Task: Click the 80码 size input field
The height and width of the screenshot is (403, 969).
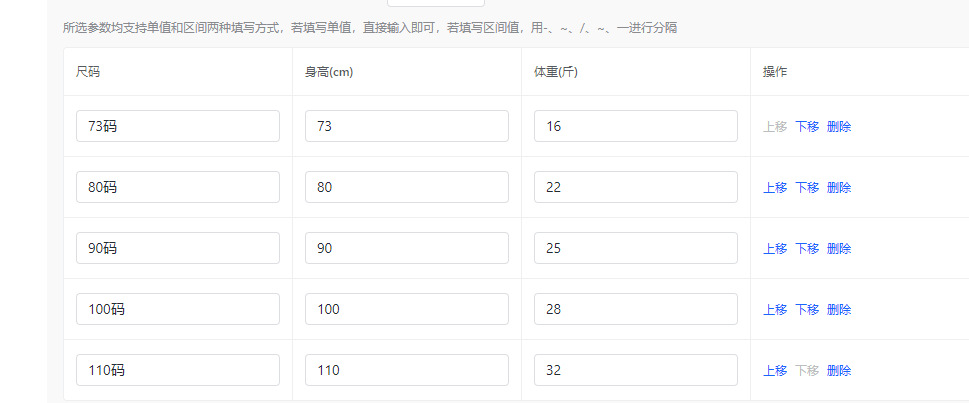Action: point(177,187)
